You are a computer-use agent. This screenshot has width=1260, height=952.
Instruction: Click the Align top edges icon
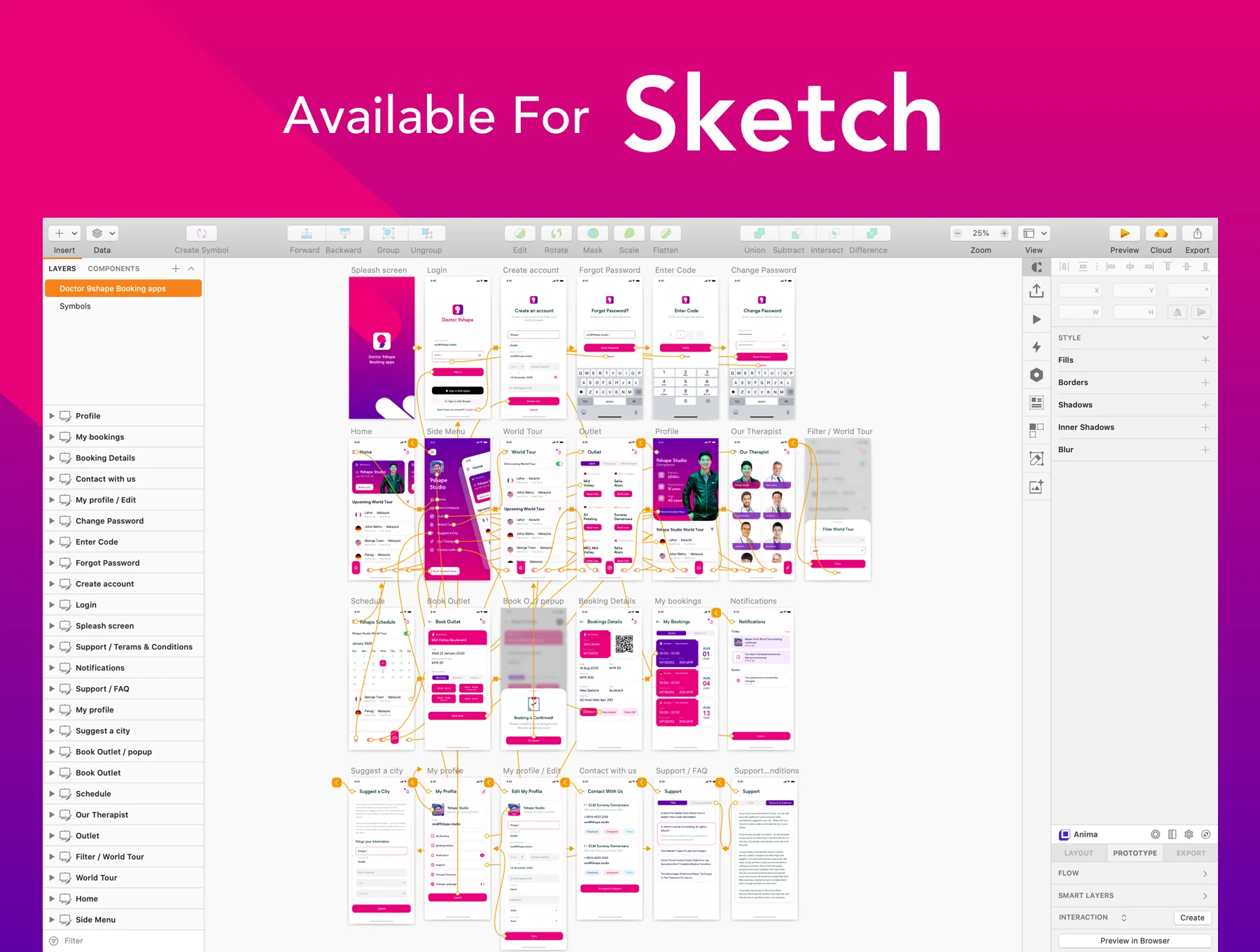tap(1168, 267)
